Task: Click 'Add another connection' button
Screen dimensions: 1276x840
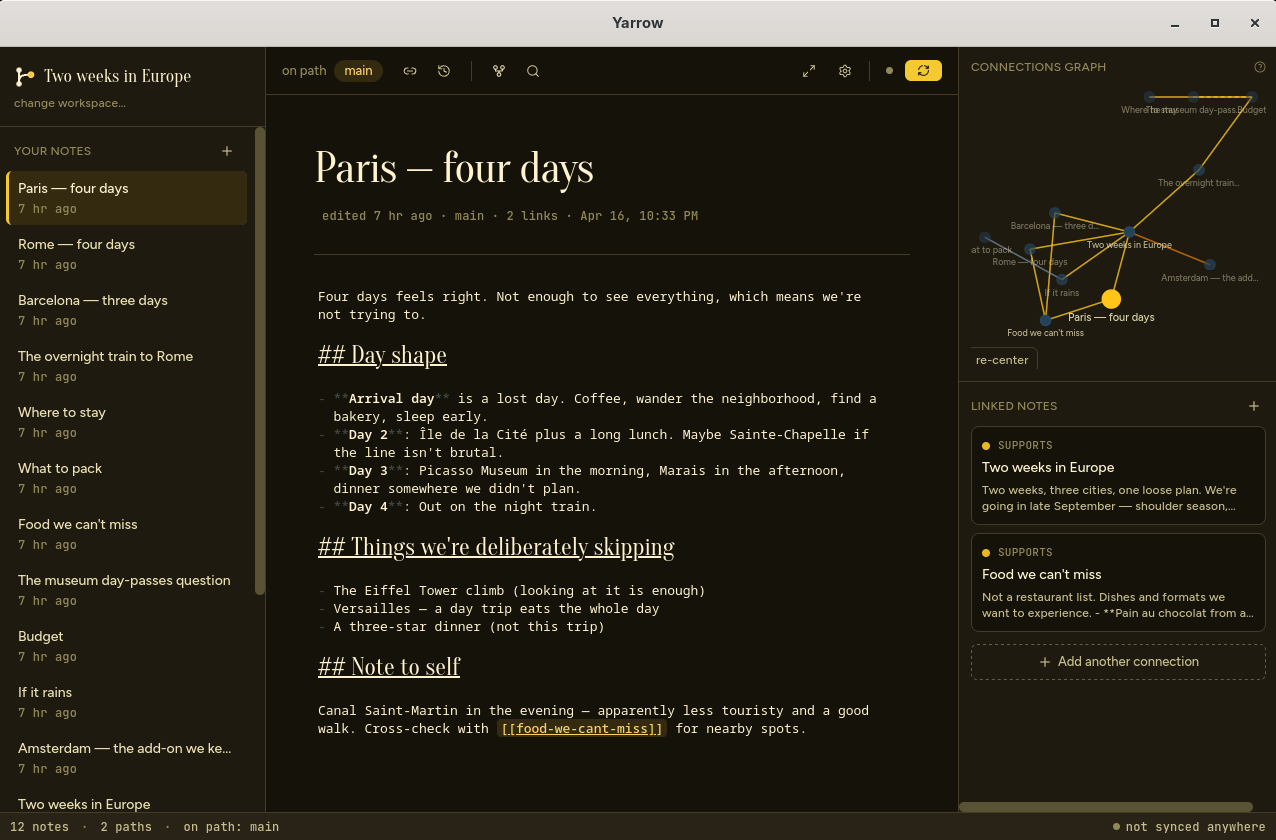Action: pos(1118,662)
